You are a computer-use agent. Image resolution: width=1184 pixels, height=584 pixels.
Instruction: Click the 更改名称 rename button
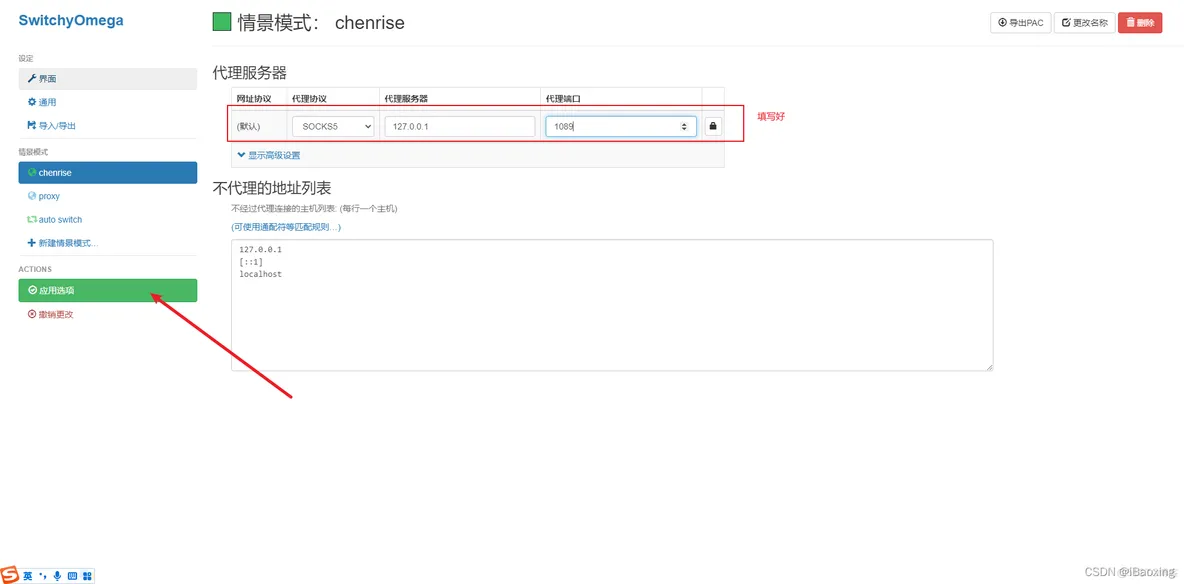click(1084, 23)
